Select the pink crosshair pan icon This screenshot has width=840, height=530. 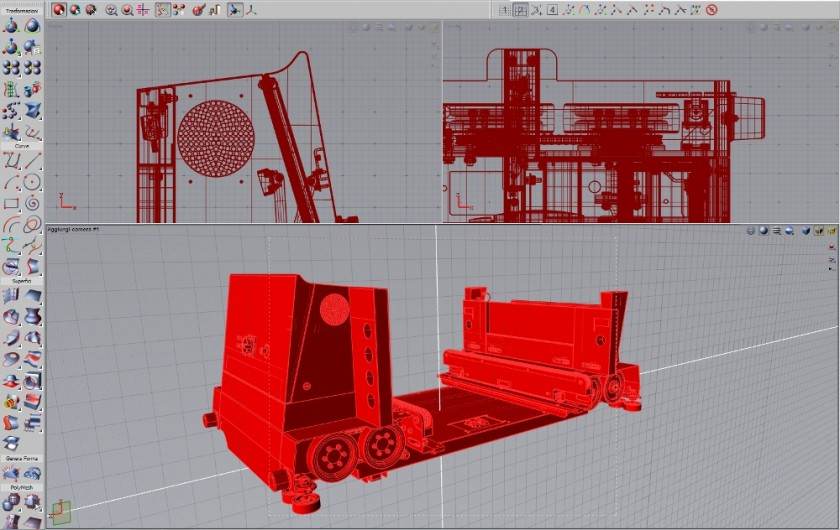point(143,9)
